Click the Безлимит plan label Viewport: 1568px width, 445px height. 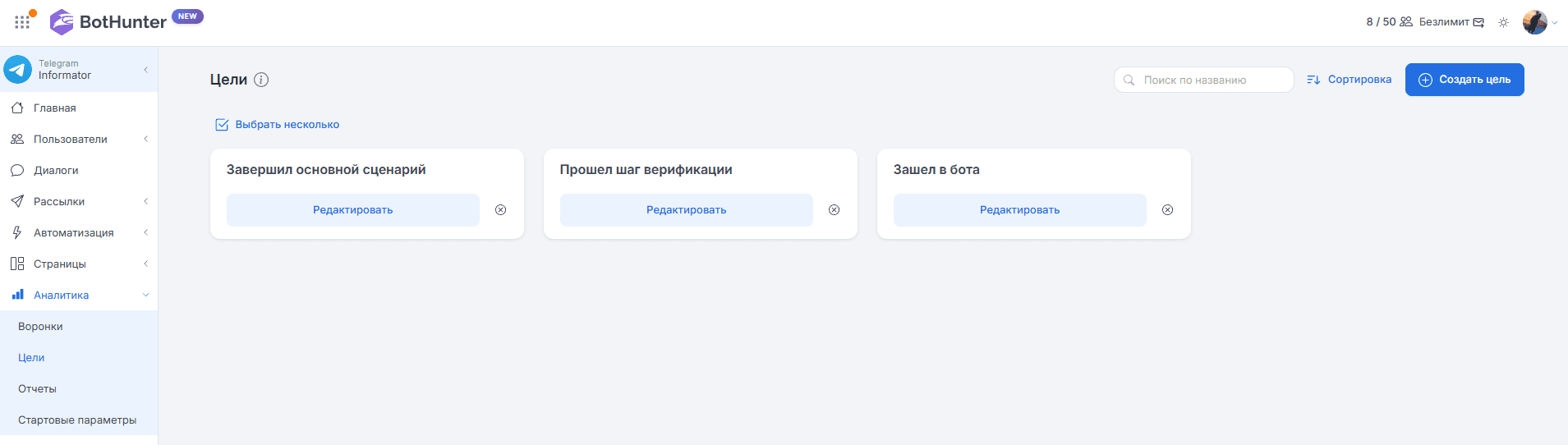coord(1444,22)
